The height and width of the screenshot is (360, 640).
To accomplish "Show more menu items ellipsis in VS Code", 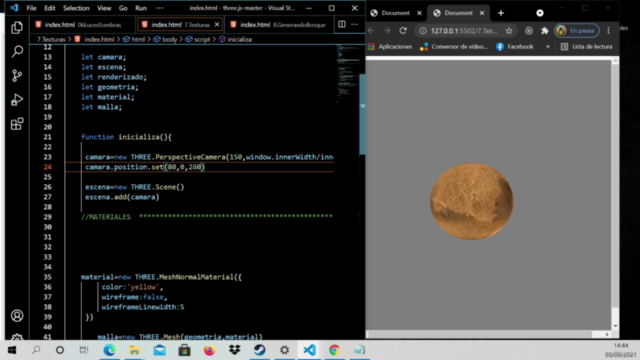I will coord(160,8).
